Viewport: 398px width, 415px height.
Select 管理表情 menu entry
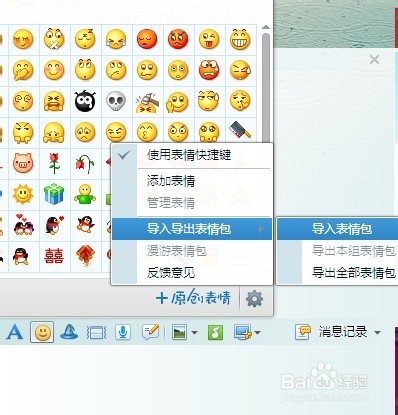tap(192, 203)
